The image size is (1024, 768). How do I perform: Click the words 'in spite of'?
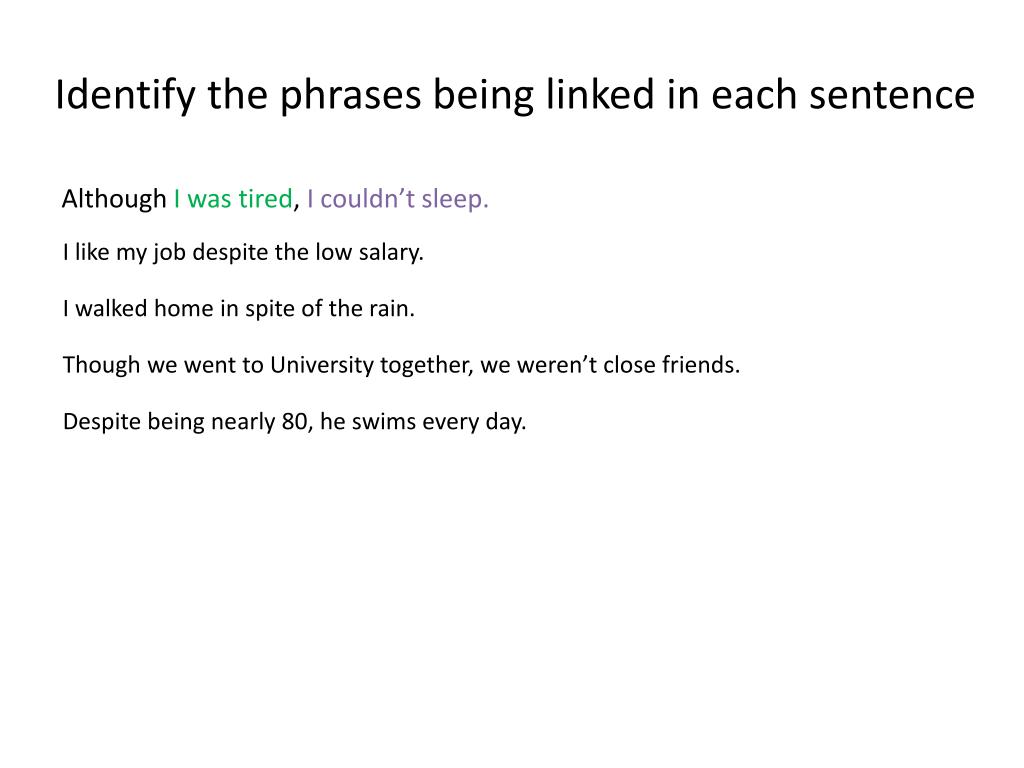(x=271, y=308)
